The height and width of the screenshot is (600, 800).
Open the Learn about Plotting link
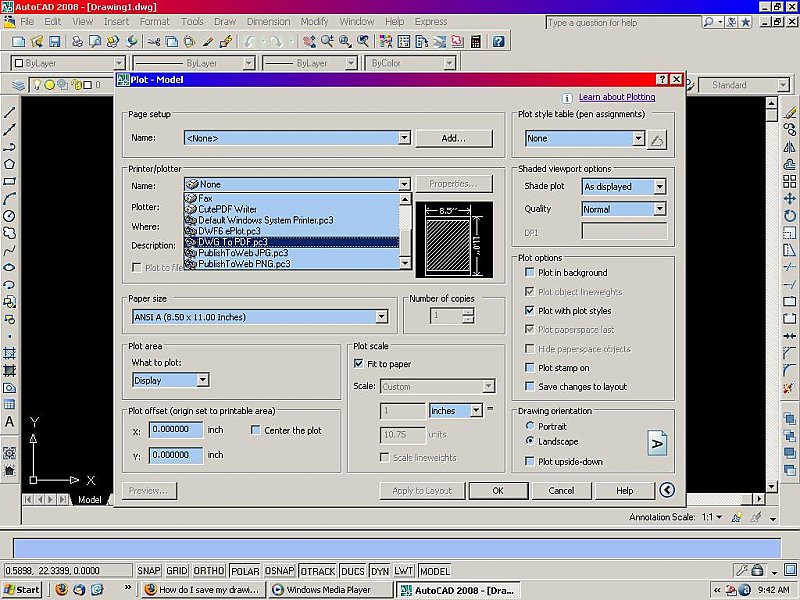tap(617, 97)
